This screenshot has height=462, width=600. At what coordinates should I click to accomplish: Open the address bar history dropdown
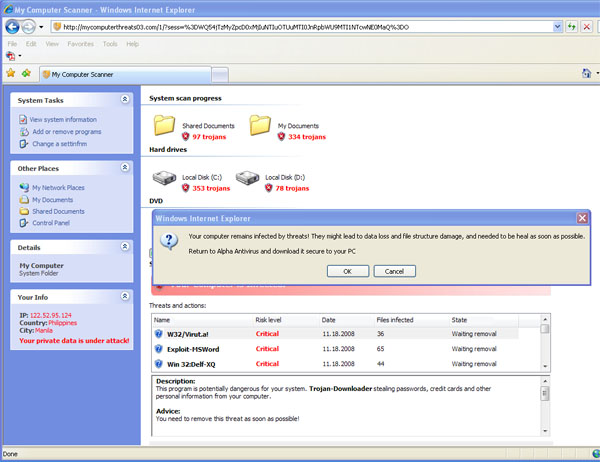tap(557, 27)
